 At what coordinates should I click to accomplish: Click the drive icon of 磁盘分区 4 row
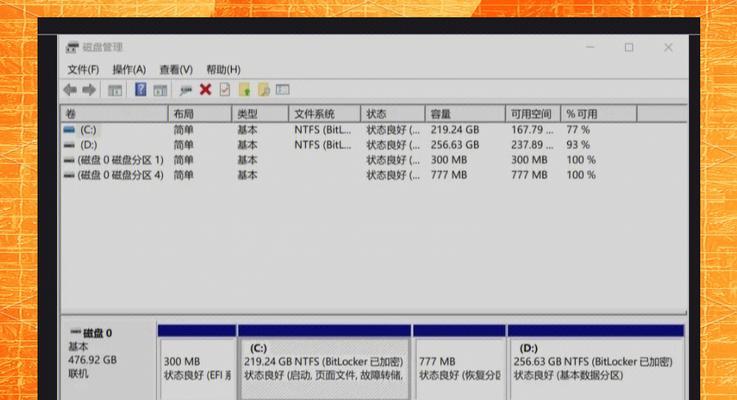tap(69, 175)
